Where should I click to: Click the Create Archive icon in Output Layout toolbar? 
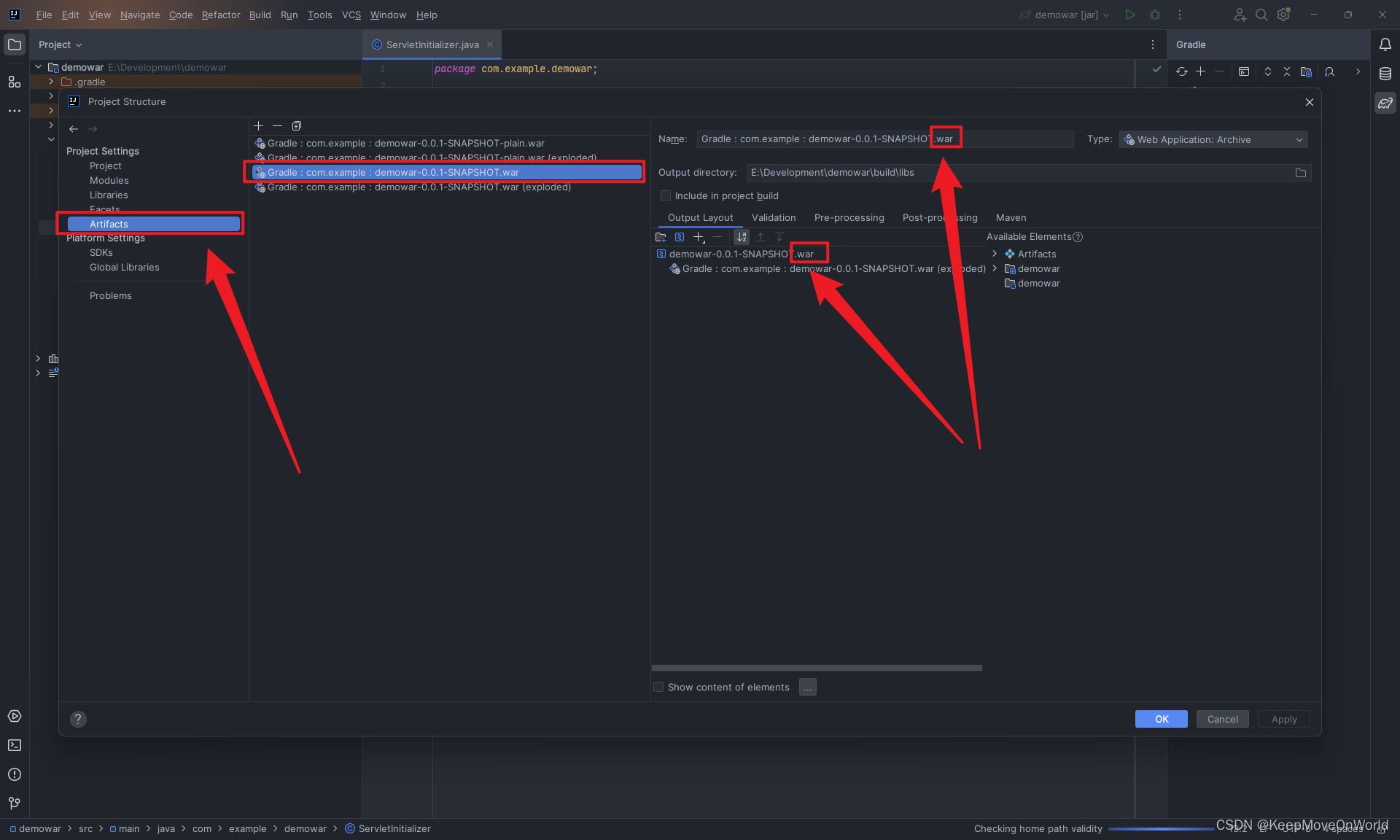point(680,237)
